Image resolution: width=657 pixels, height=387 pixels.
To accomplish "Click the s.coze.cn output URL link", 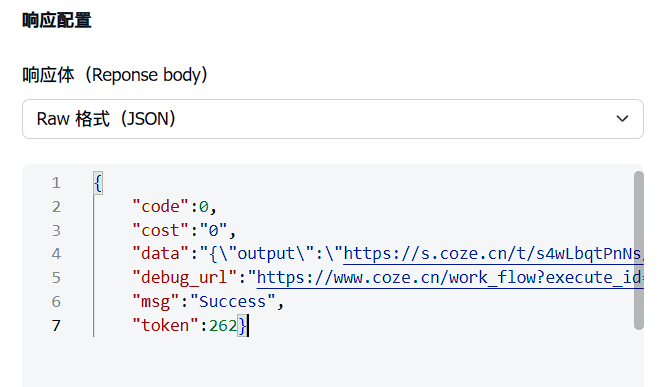I will (493, 254).
